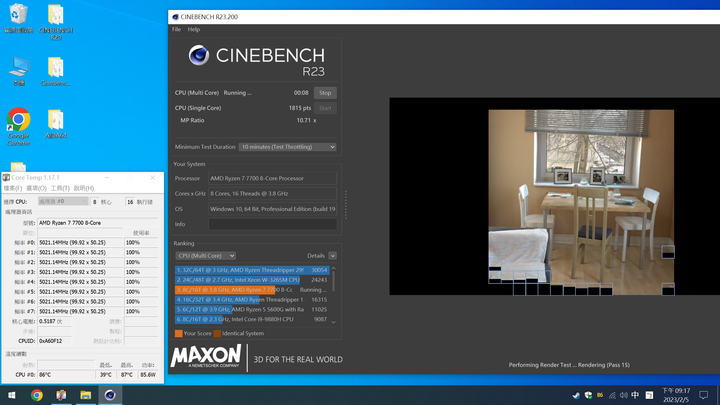The image size is (720, 405).
Task: Click the Maxon logo
Action: point(206,356)
